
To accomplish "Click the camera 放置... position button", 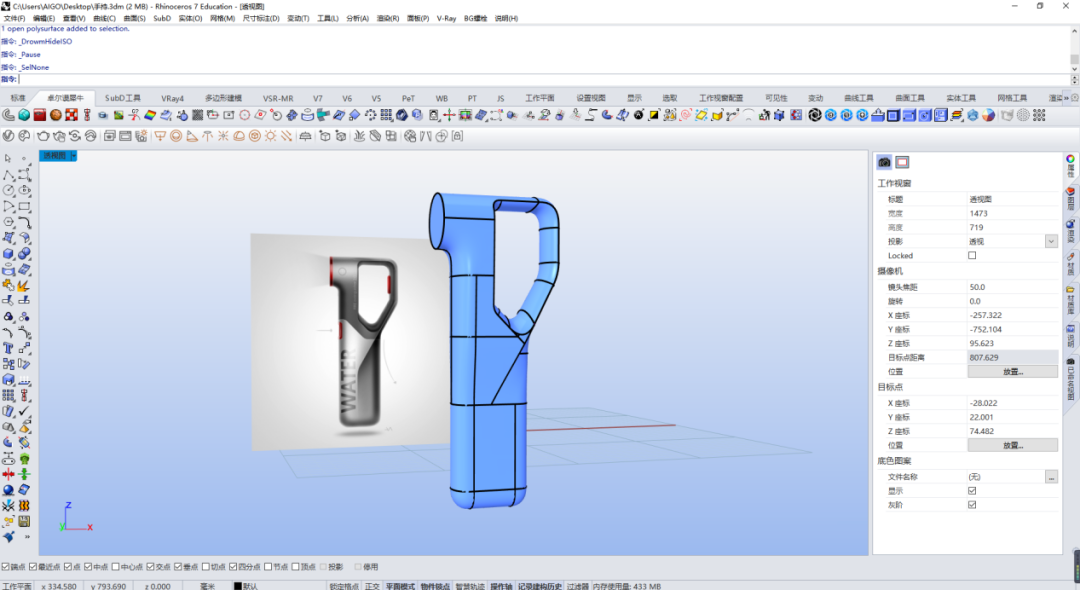I will [1012, 372].
